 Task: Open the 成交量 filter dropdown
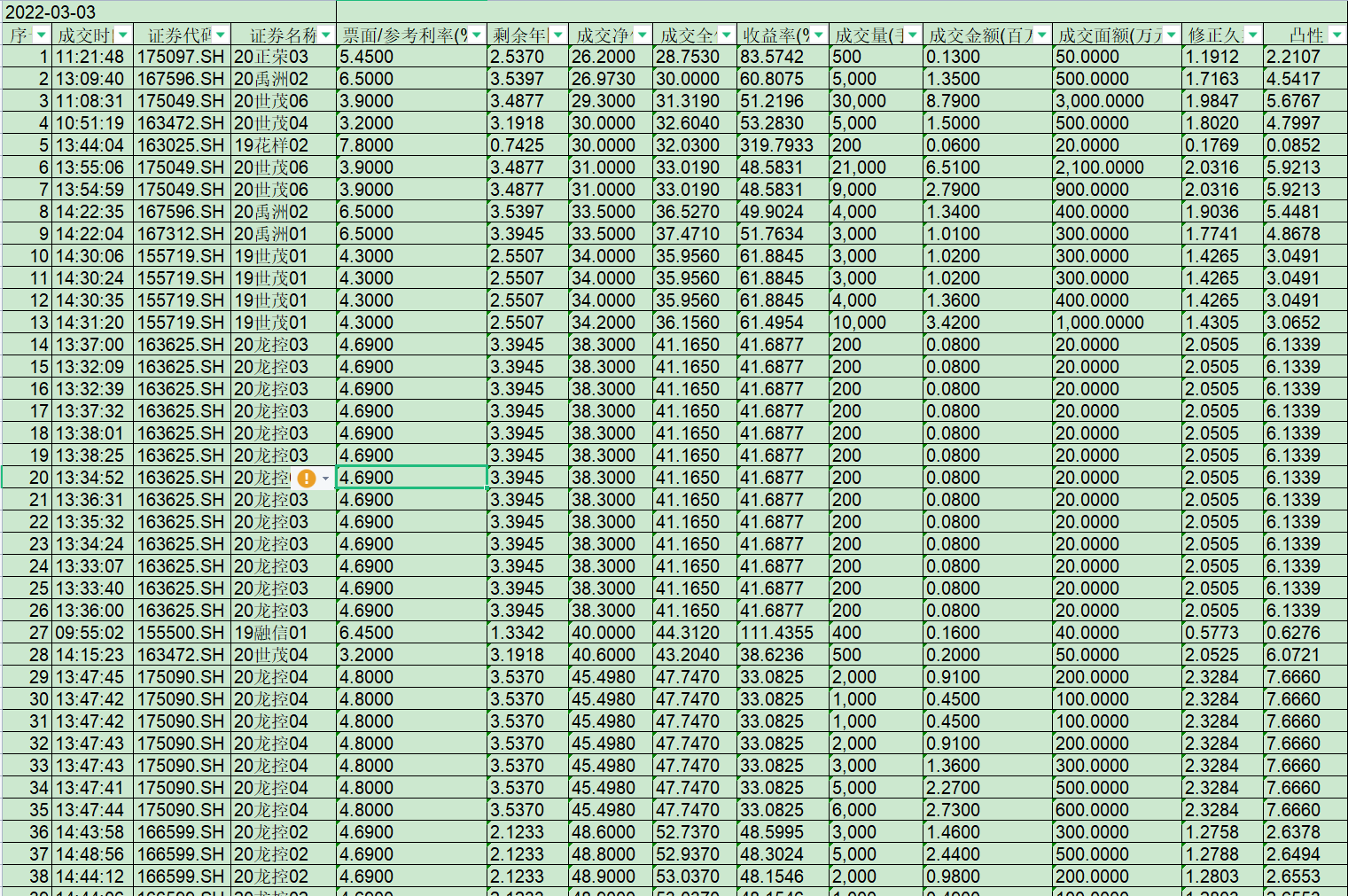[912, 35]
